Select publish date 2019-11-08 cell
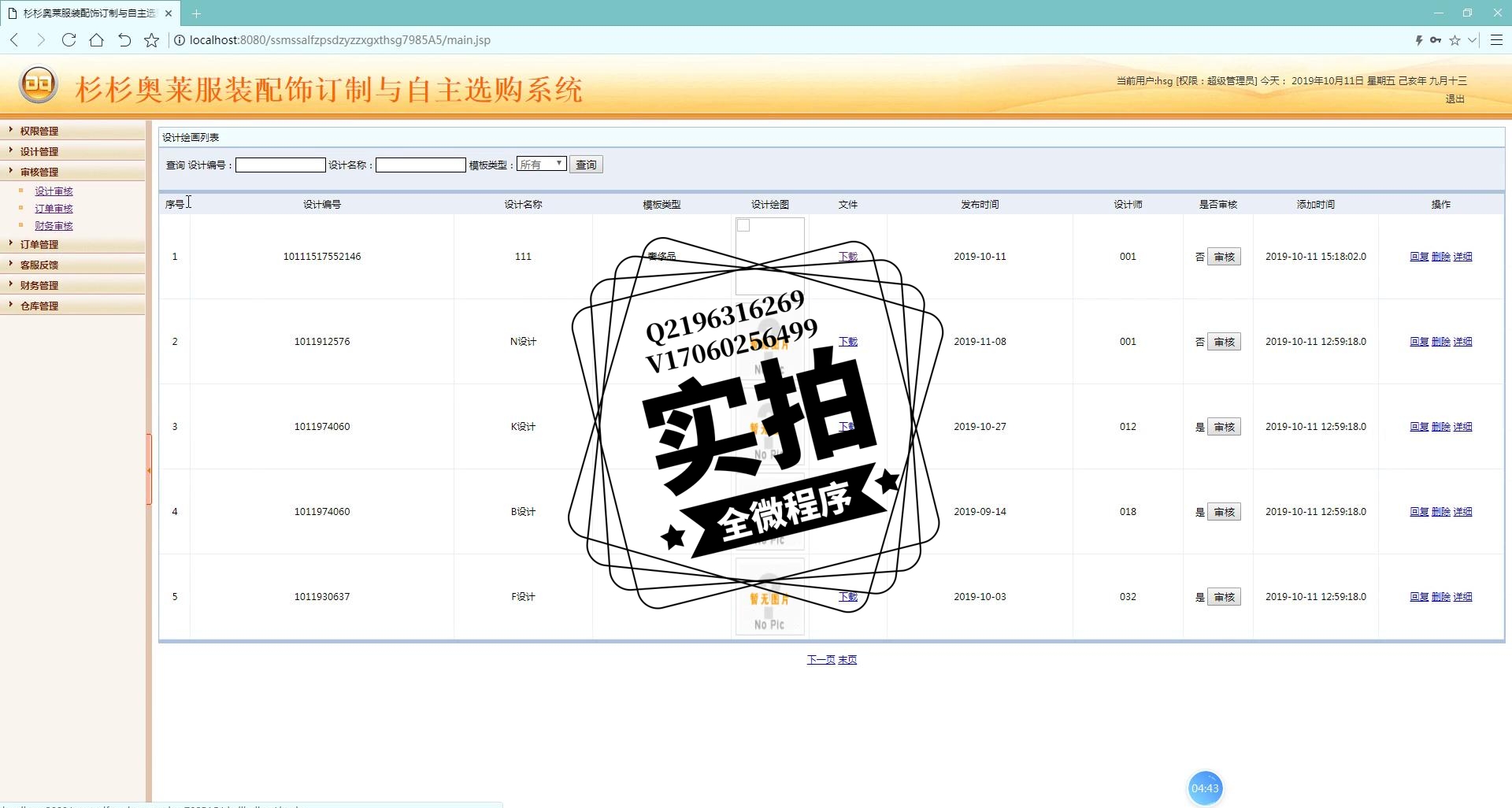The image size is (1512, 808). coord(980,342)
